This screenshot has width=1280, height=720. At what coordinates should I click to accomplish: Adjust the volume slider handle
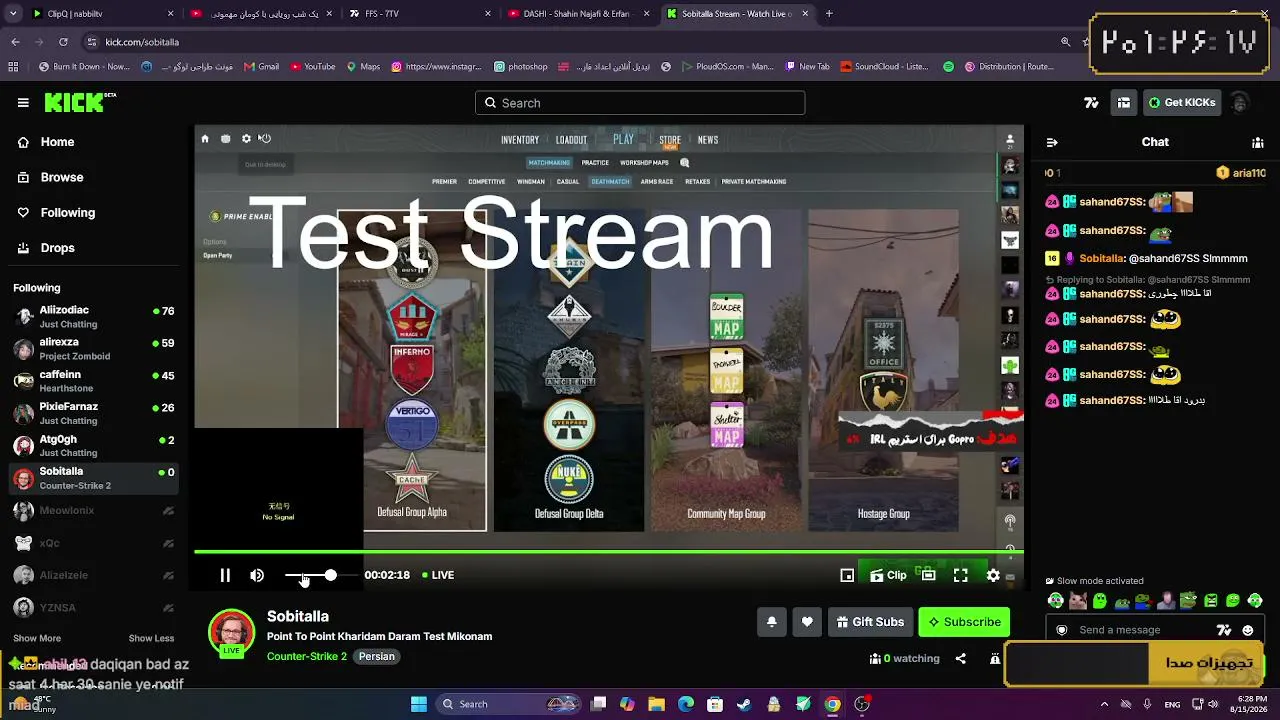point(330,575)
